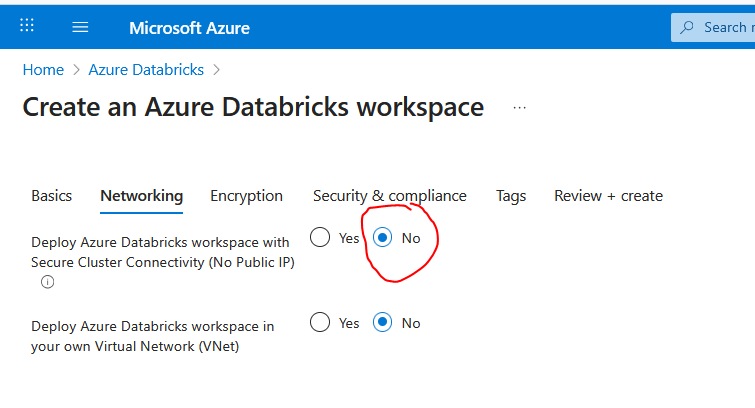Image resolution: width=755 pixels, height=408 pixels.
Task: Select the Networking tab
Action: (x=141, y=196)
